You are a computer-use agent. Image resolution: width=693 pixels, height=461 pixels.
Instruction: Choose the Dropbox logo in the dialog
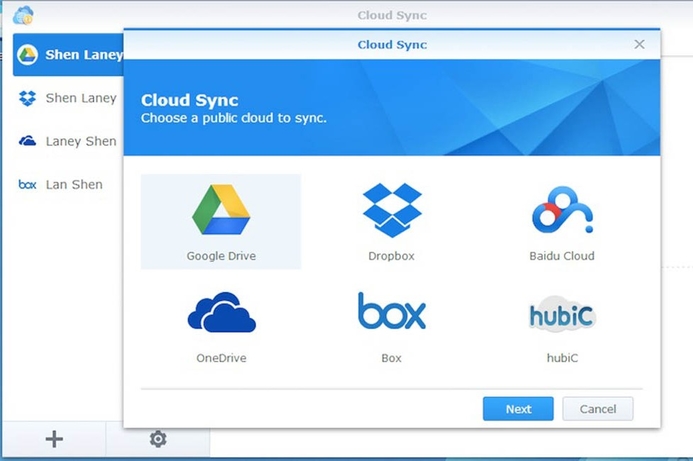coord(392,210)
